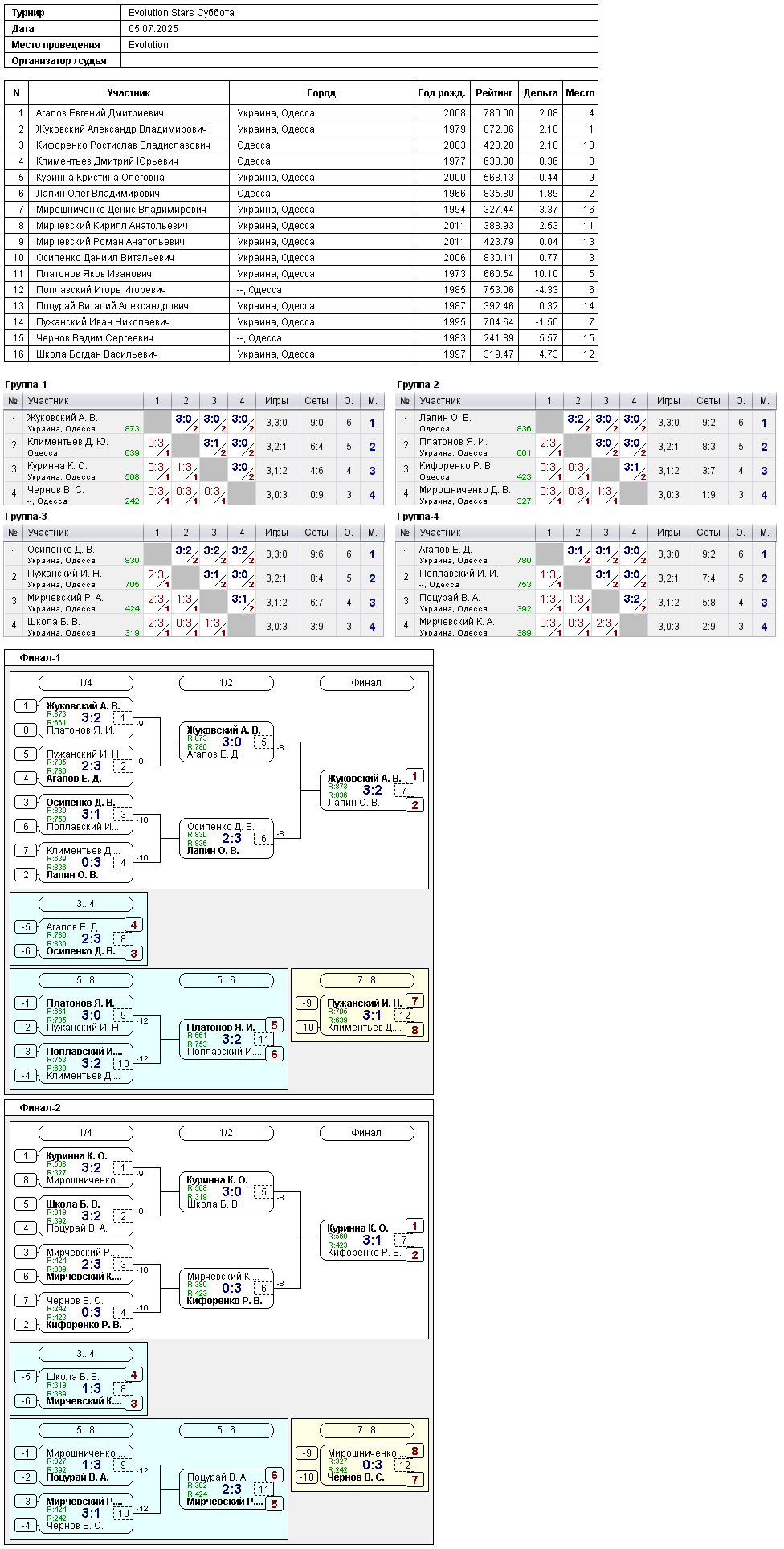Click the rating value 872.86
Screen dimensions: 784x1549
pos(499,129)
